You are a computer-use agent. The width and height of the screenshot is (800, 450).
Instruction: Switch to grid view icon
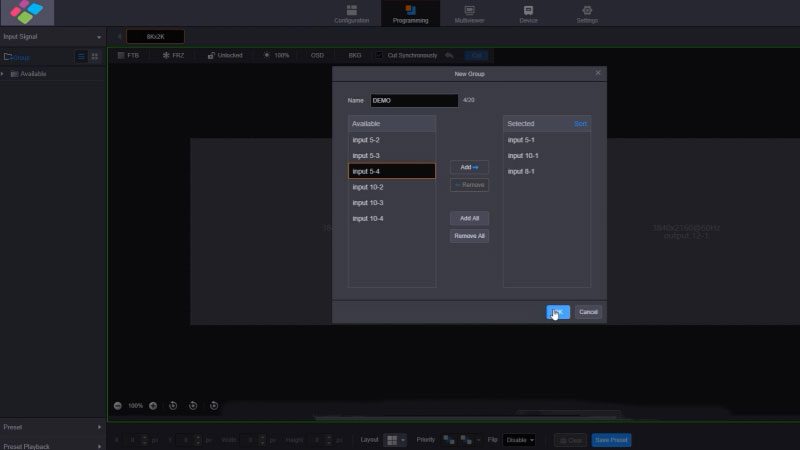click(94, 57)
